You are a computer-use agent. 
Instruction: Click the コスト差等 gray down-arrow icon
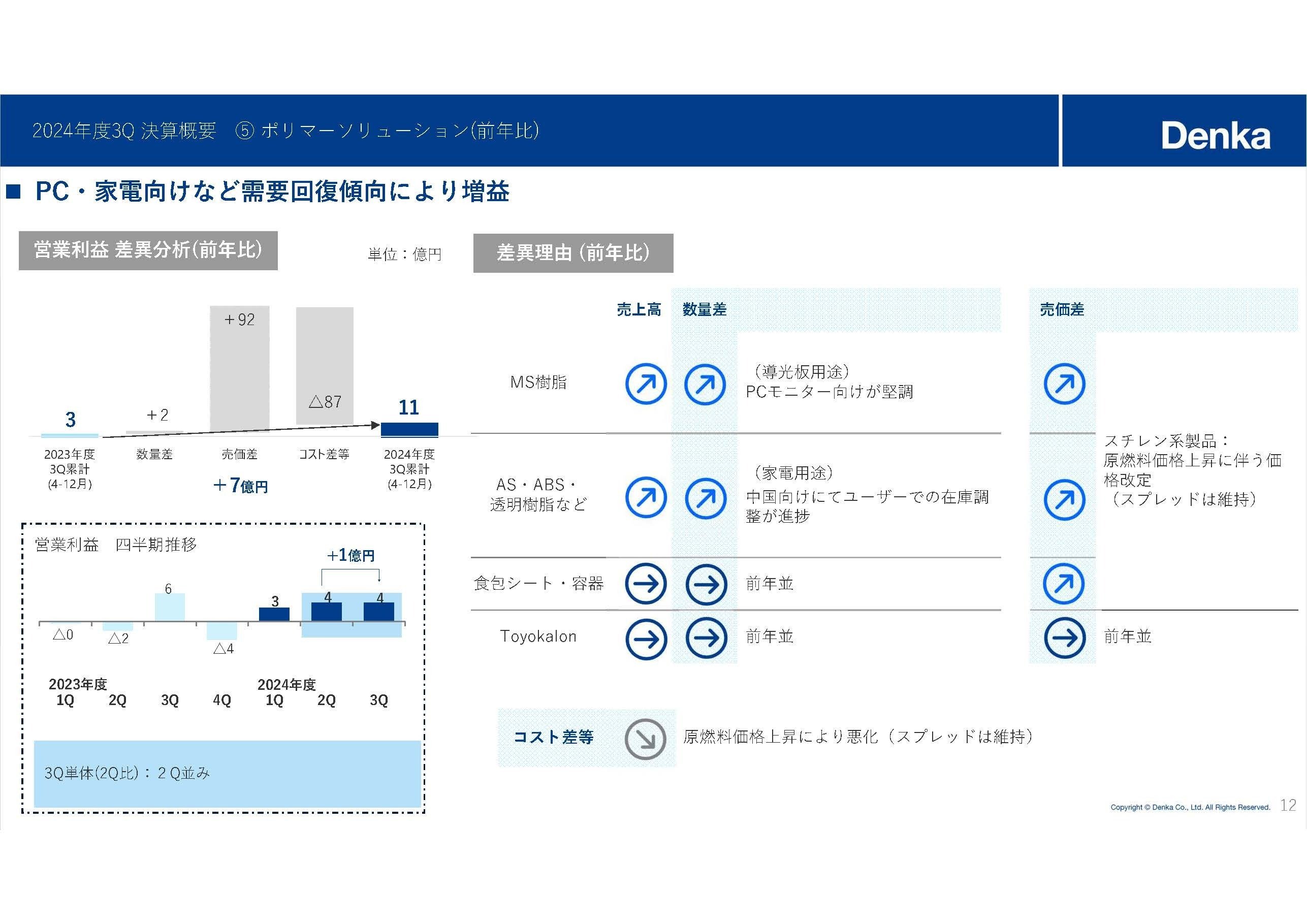click(645, 739)
